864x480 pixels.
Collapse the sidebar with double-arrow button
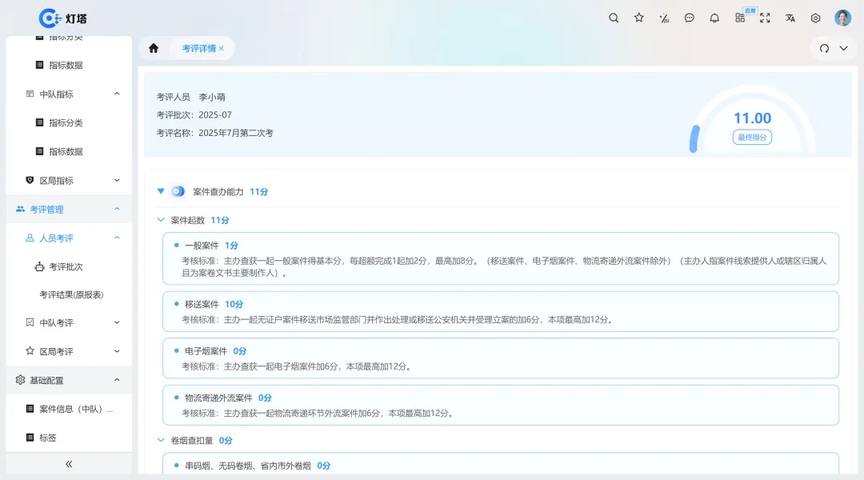tap(68, 464)
